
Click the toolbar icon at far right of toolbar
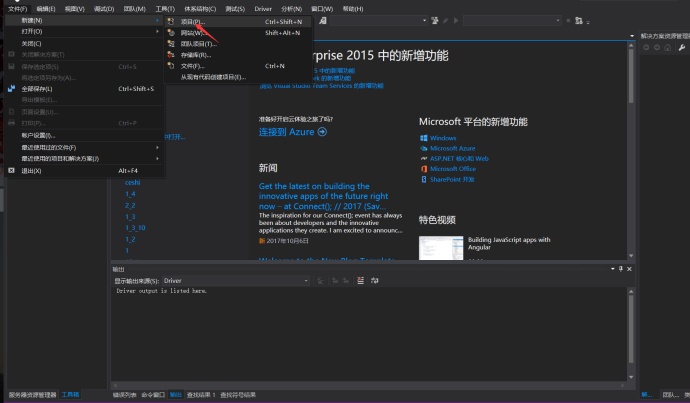point(579,20)
